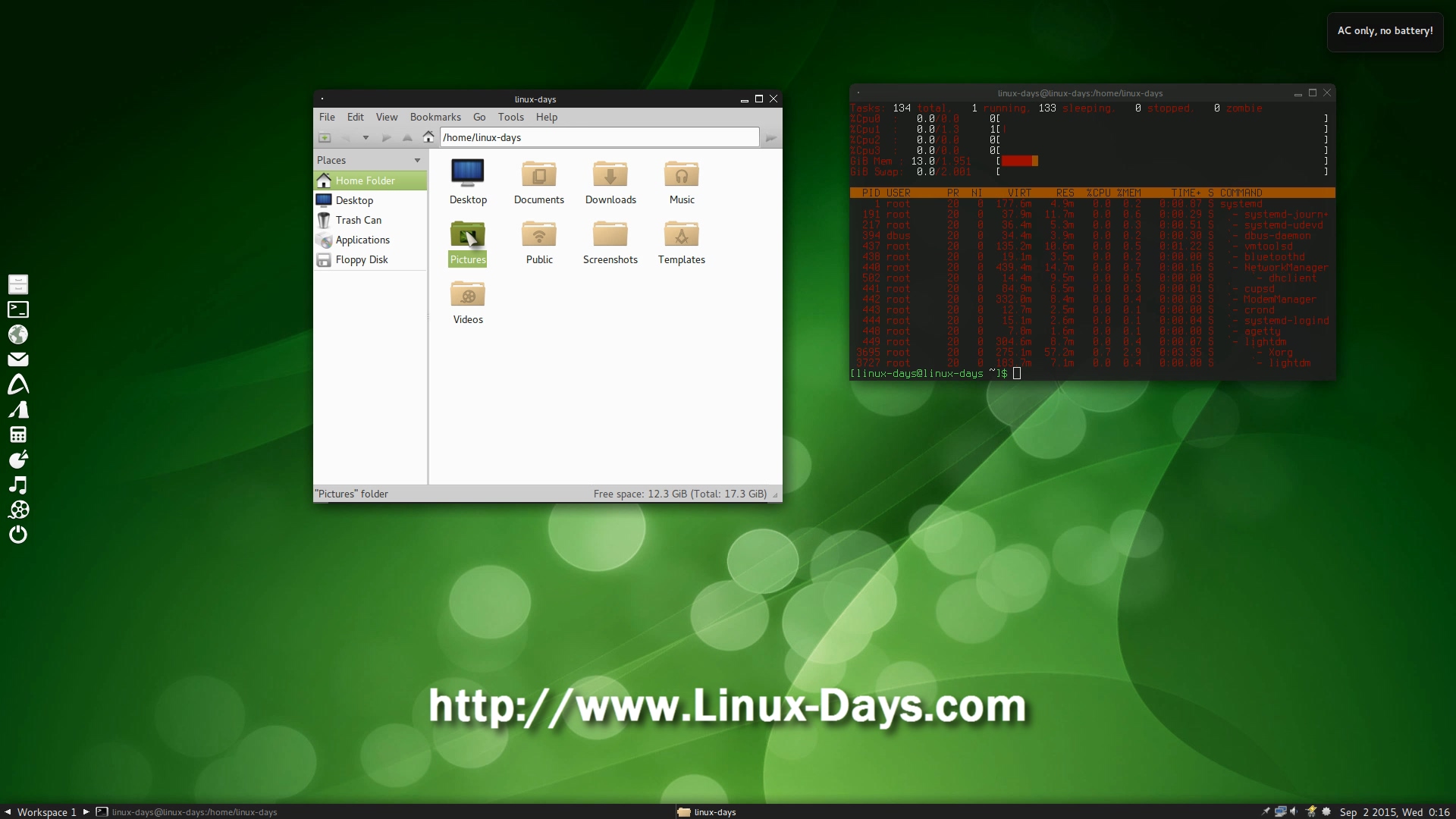1456x819 pixels.
Task: Click the resize grip in the file manager status bar
Action: point(775,494)
